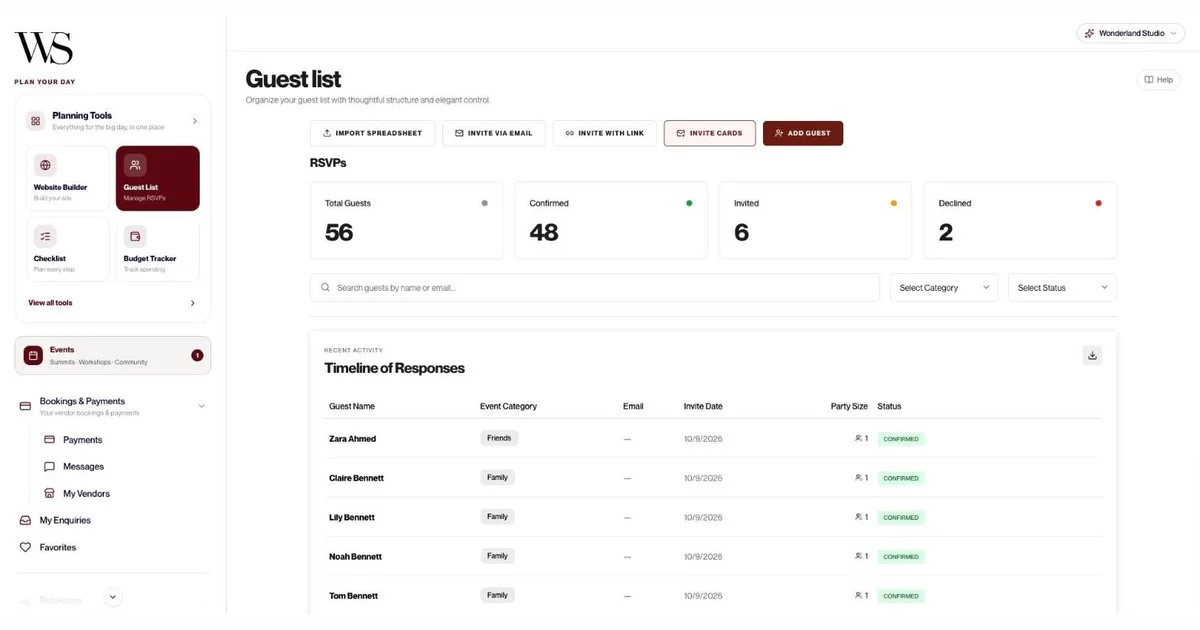Open Payments in the sidebar
Viewport: 1200px width, 630px height.
(x=83, y=440)
